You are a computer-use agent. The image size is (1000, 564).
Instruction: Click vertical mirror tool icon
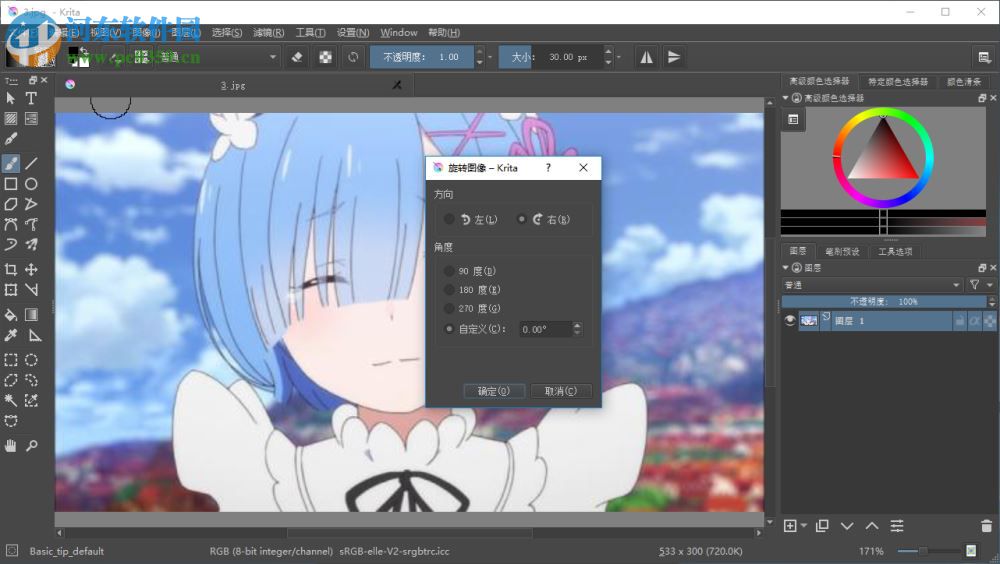tap(673, 57)
